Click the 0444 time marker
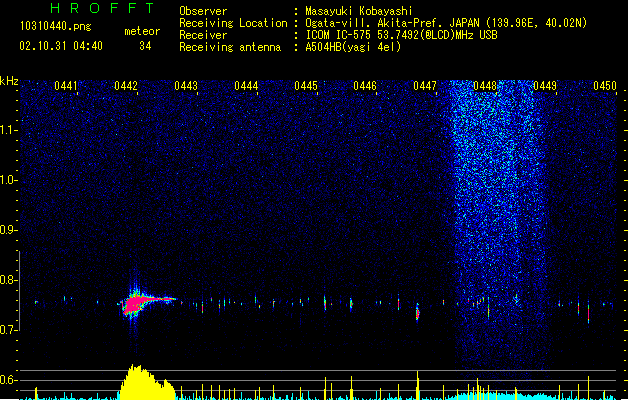The image size is (629, 400). [x=246, y=86]
